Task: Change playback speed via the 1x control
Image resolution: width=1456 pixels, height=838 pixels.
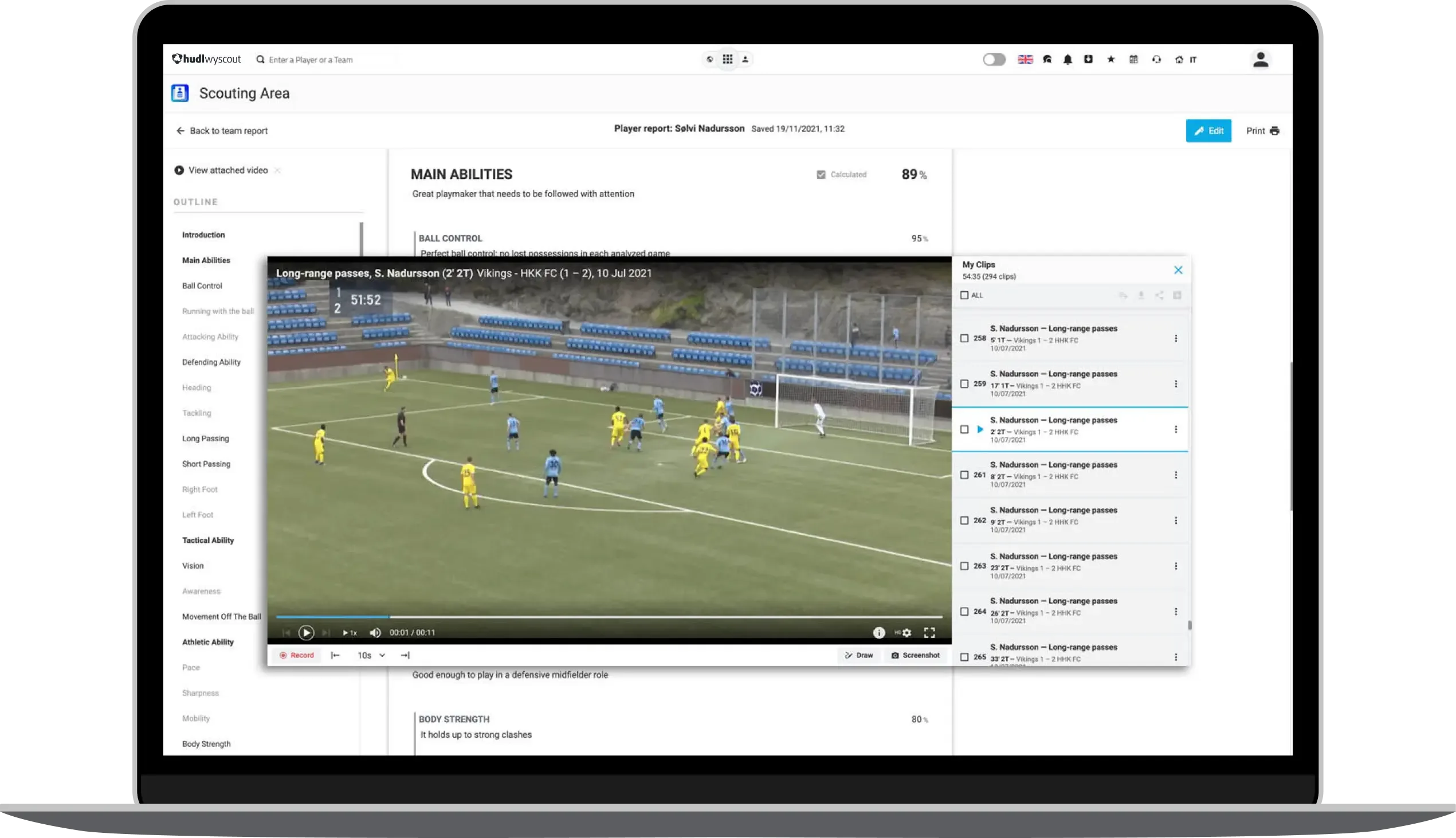Action: 350,632
